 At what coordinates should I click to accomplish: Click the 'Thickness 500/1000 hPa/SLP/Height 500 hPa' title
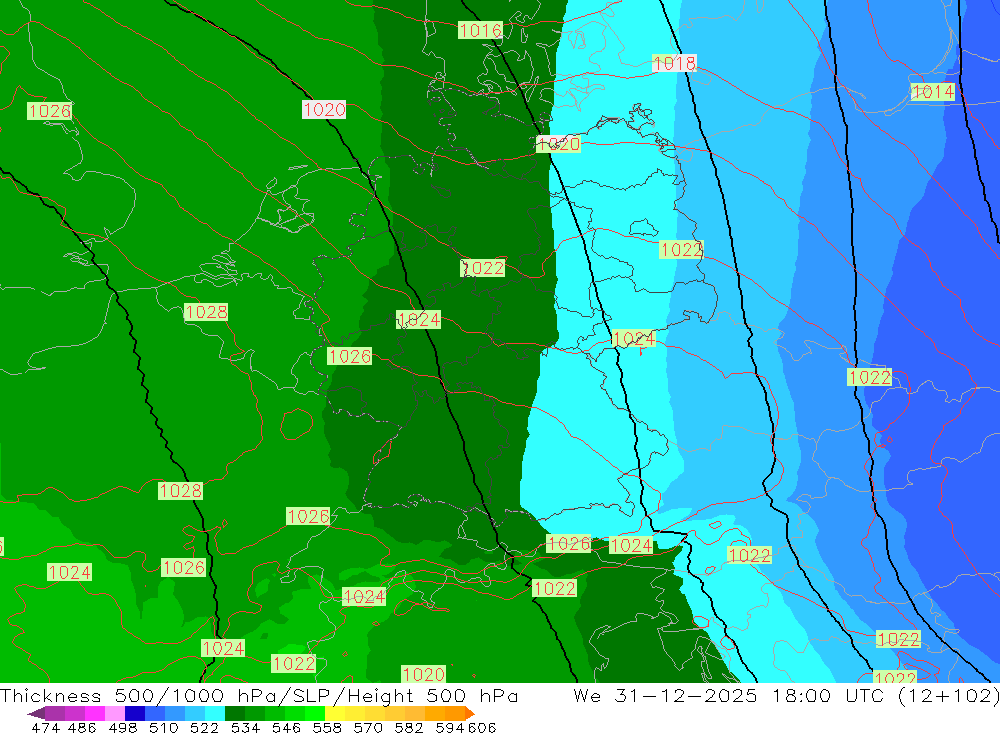tap(259, 695)
